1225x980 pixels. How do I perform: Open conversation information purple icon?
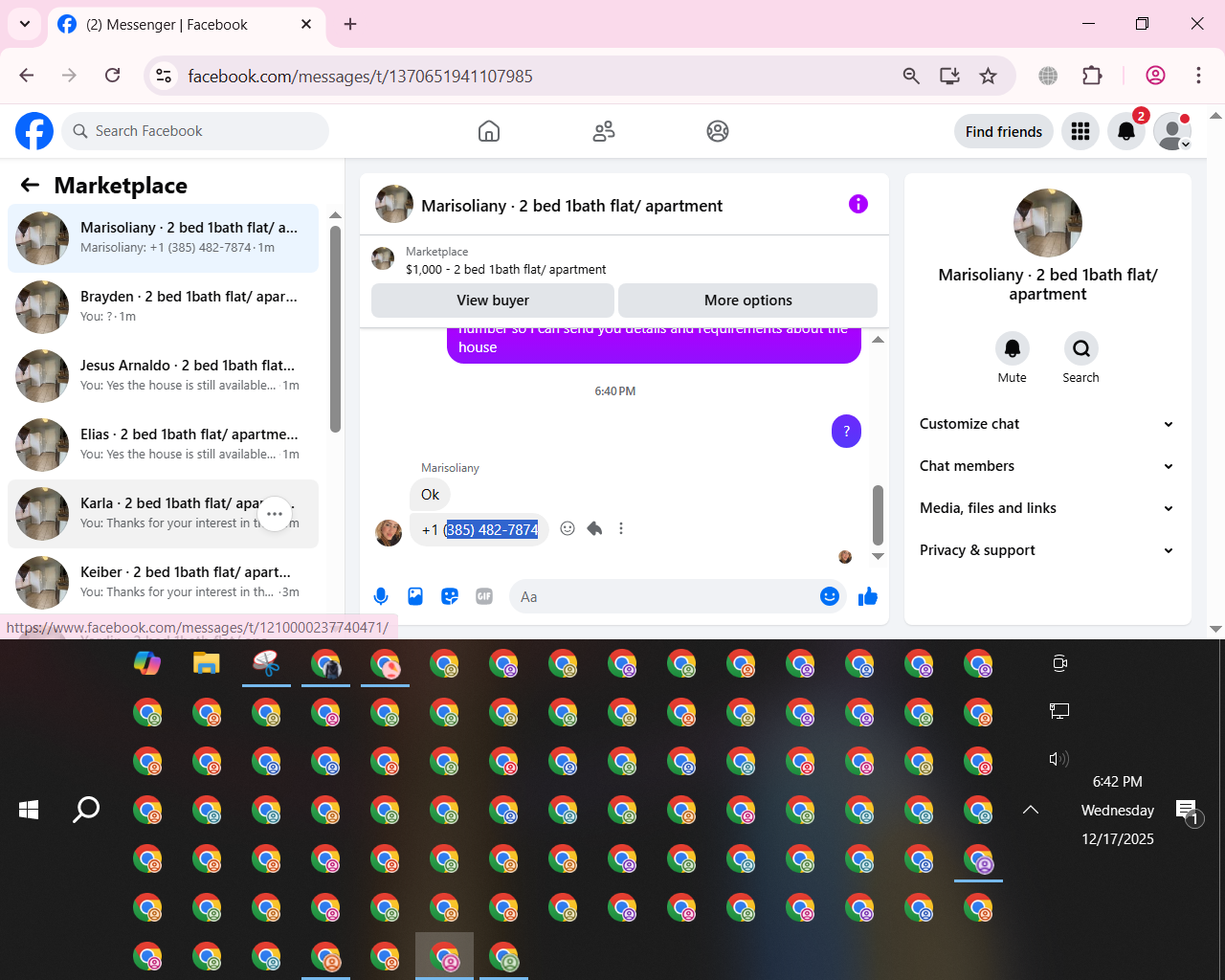point(858,204)
